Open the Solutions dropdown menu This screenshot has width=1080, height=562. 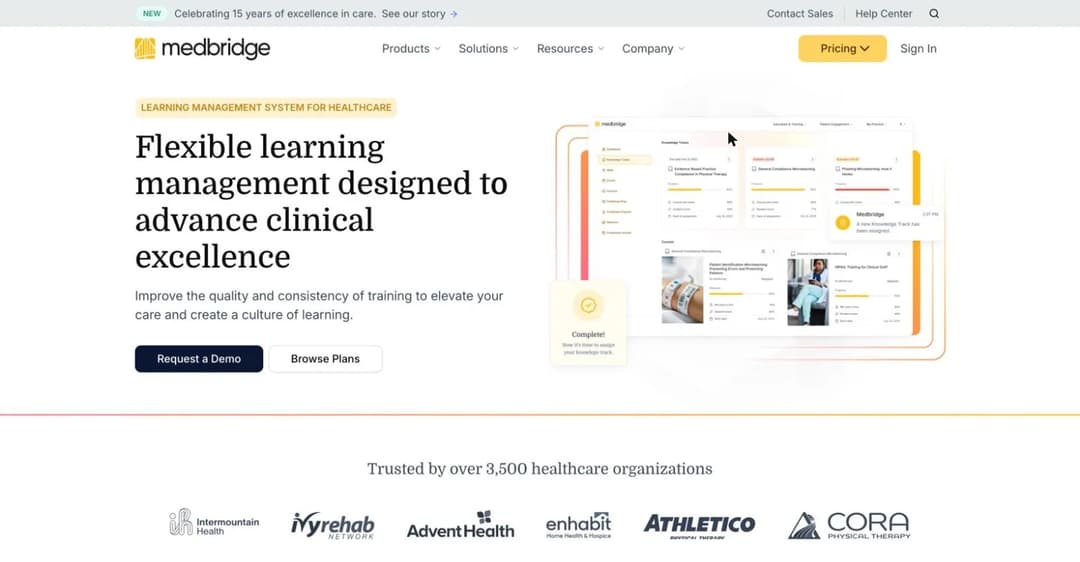(x=488, y=49)
